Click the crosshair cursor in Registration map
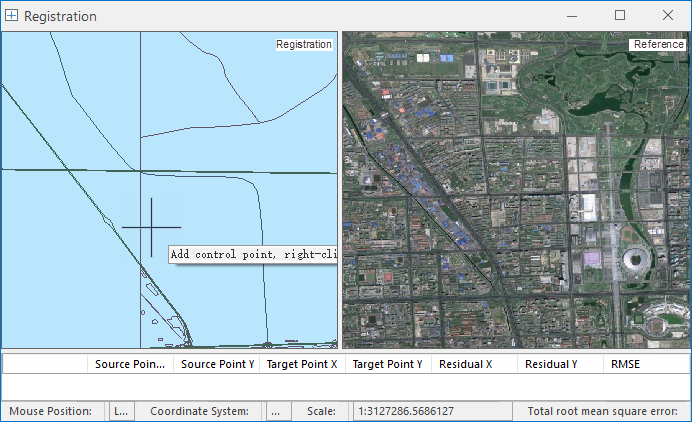692x422 pixels. (152, 227)
